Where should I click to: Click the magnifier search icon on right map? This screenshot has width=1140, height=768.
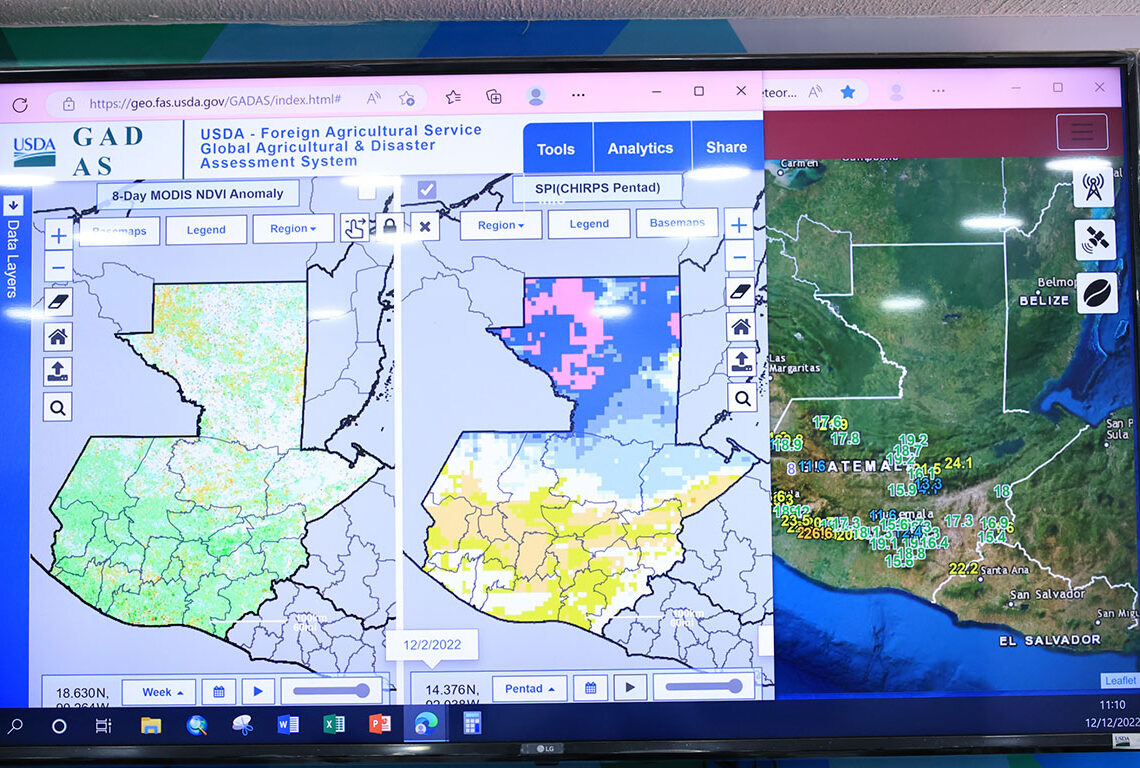point(741,398)
